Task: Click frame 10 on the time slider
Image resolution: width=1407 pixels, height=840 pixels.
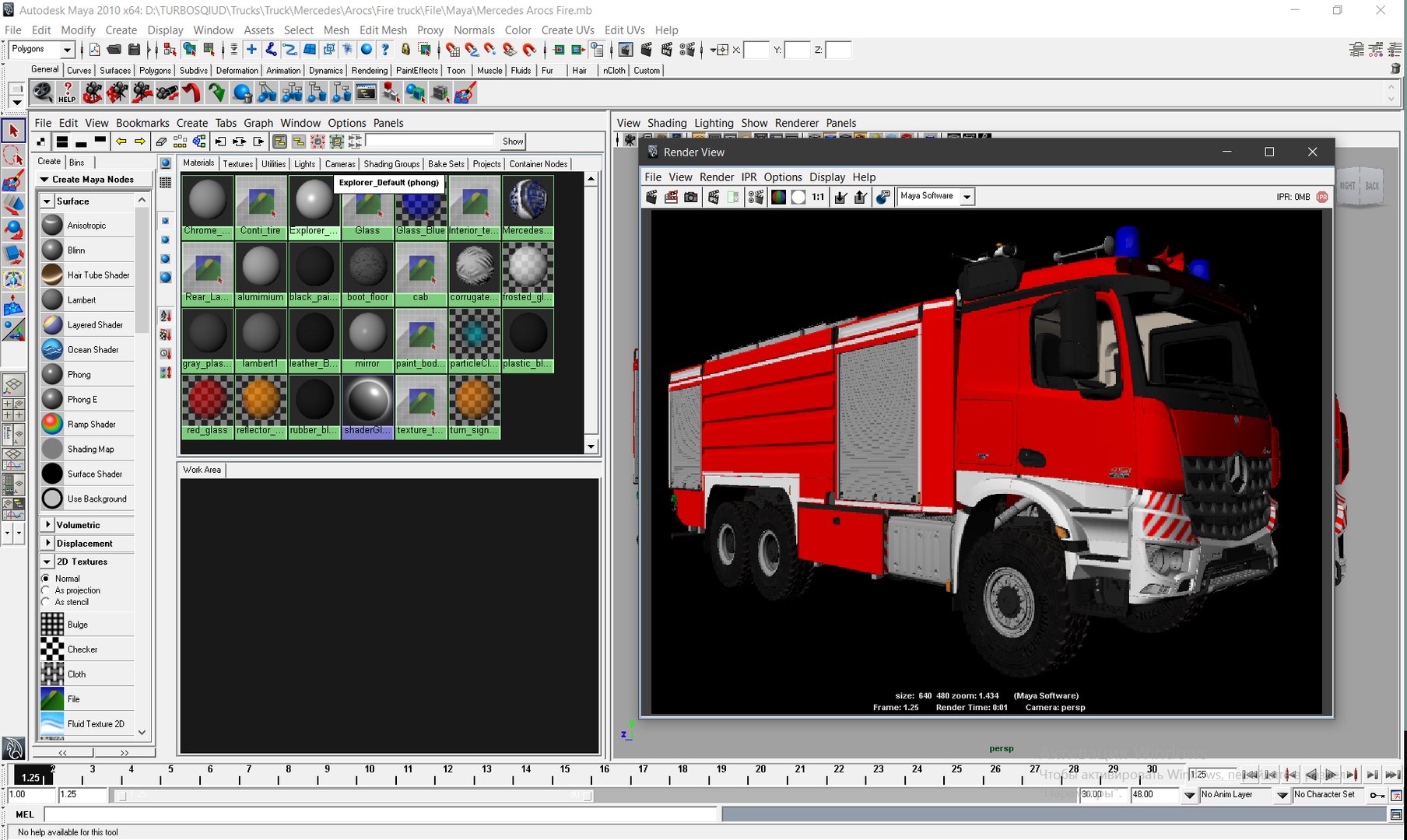Action: coord(369,775)
